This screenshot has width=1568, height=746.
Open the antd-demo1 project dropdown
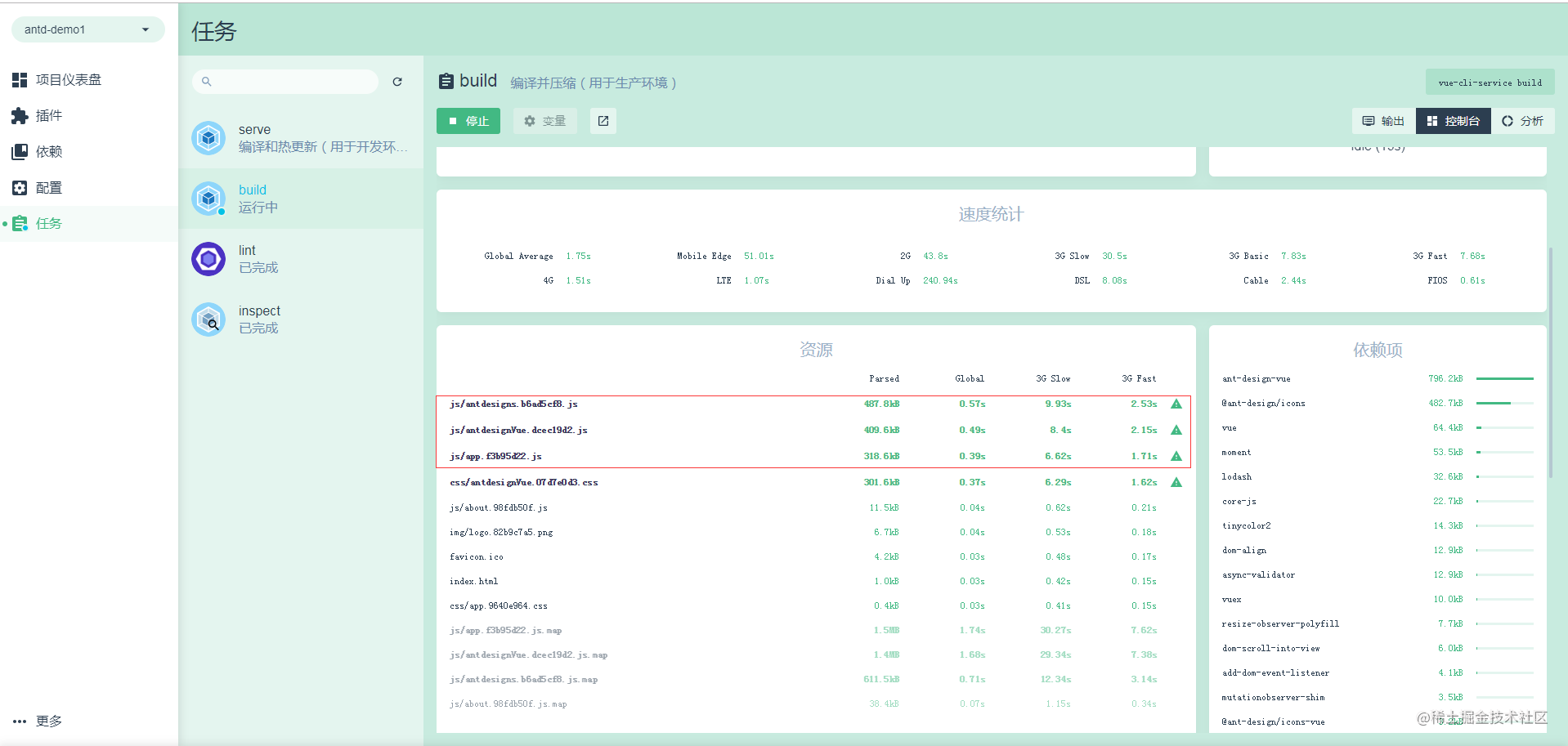click(87, 29)
